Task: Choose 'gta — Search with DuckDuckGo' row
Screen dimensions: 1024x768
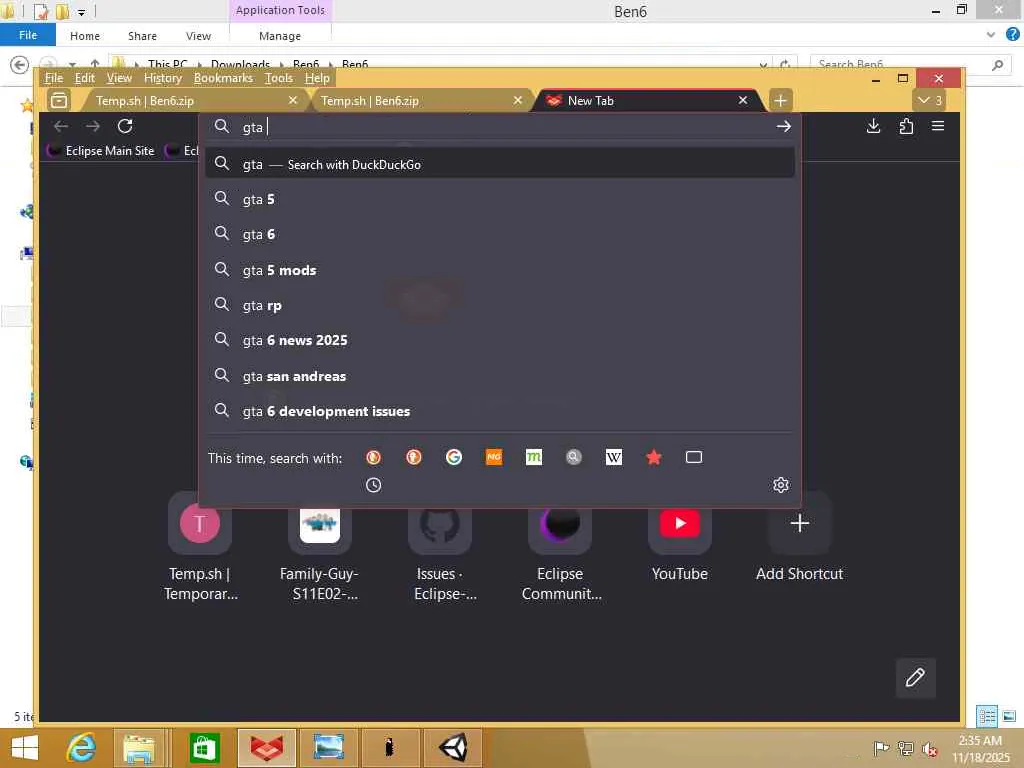Action: [x=500, y=164]
